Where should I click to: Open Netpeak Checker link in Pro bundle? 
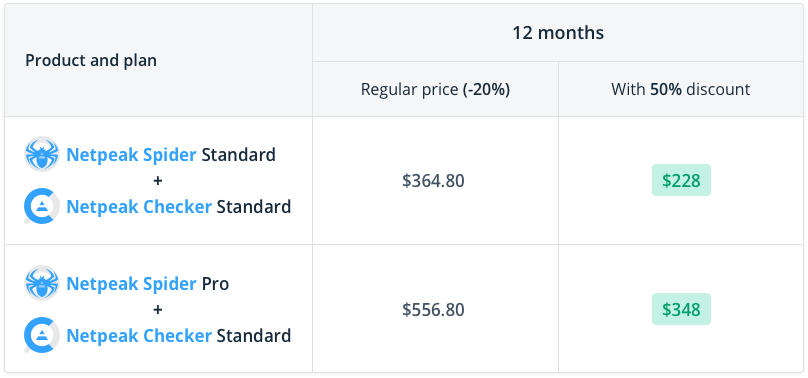coord(139,336)
